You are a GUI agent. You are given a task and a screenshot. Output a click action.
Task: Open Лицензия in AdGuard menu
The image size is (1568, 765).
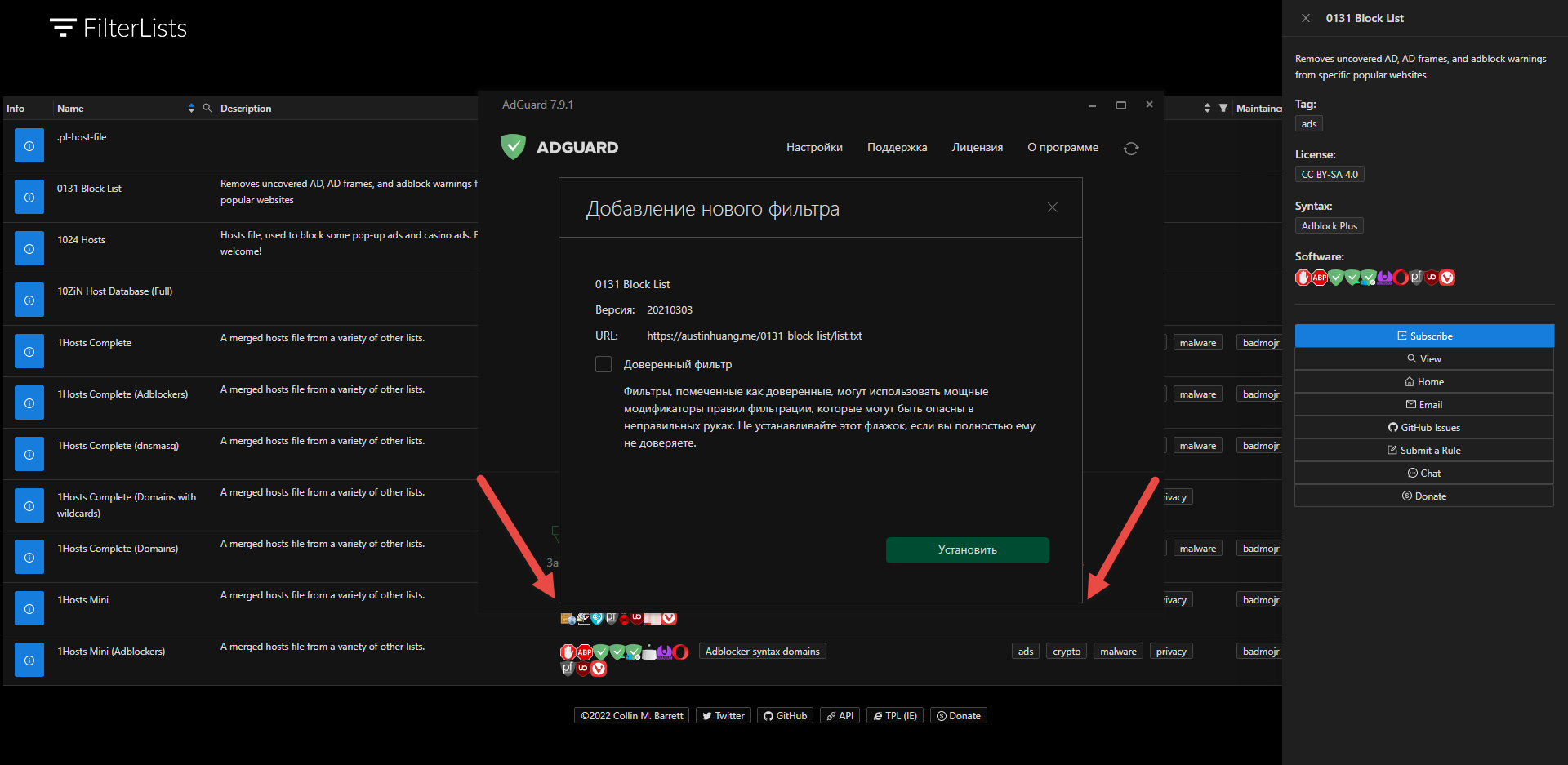tap(977, 147)
